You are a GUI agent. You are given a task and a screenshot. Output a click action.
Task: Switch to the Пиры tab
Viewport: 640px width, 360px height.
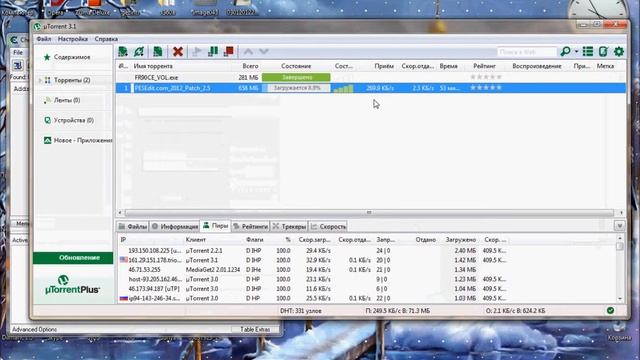[216, 225]
